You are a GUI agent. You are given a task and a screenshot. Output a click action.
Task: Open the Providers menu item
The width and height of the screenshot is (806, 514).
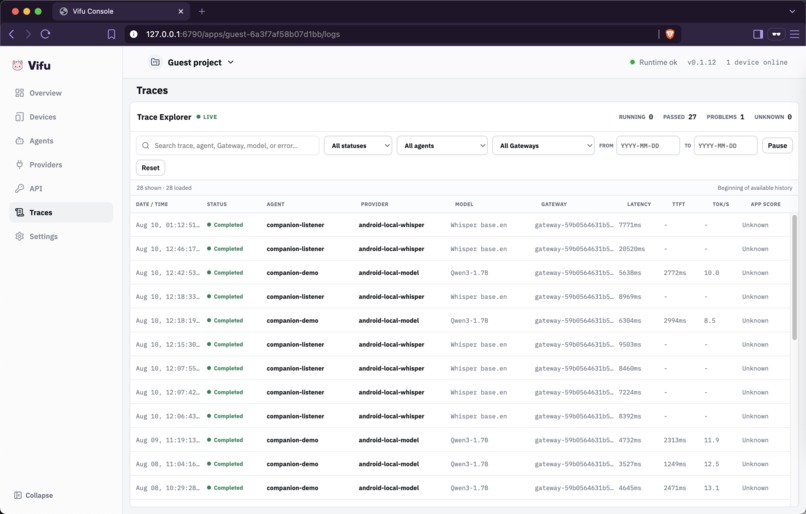click(61, 164)
